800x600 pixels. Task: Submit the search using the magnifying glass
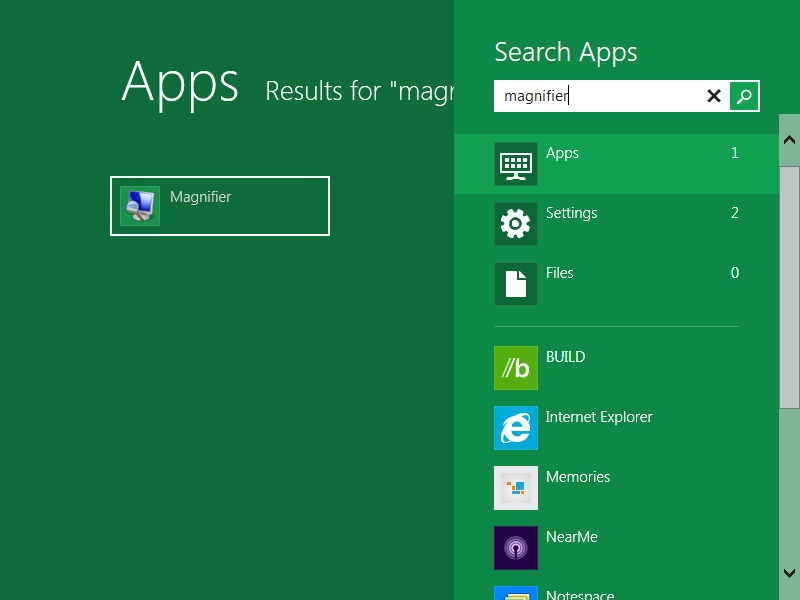pyautogui.click(x=744, y=96)
